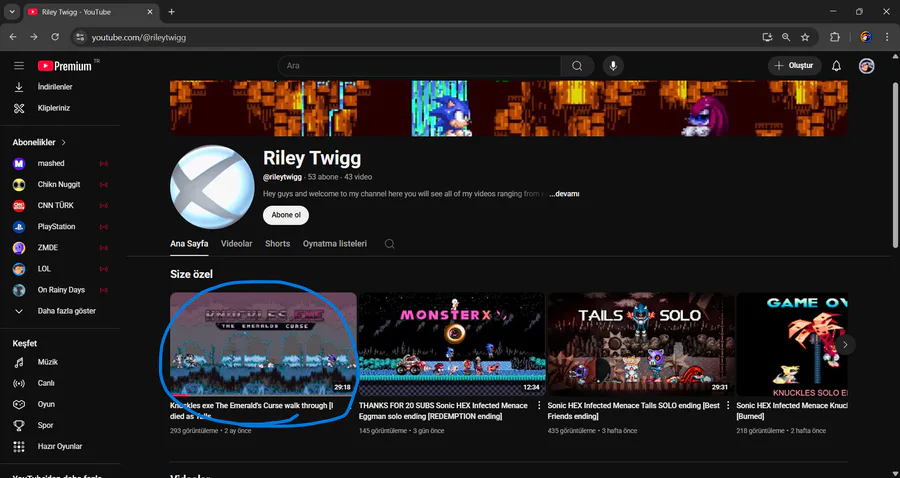View site information icon in address bar
The image size is (900, 478).
click(80, 37)
